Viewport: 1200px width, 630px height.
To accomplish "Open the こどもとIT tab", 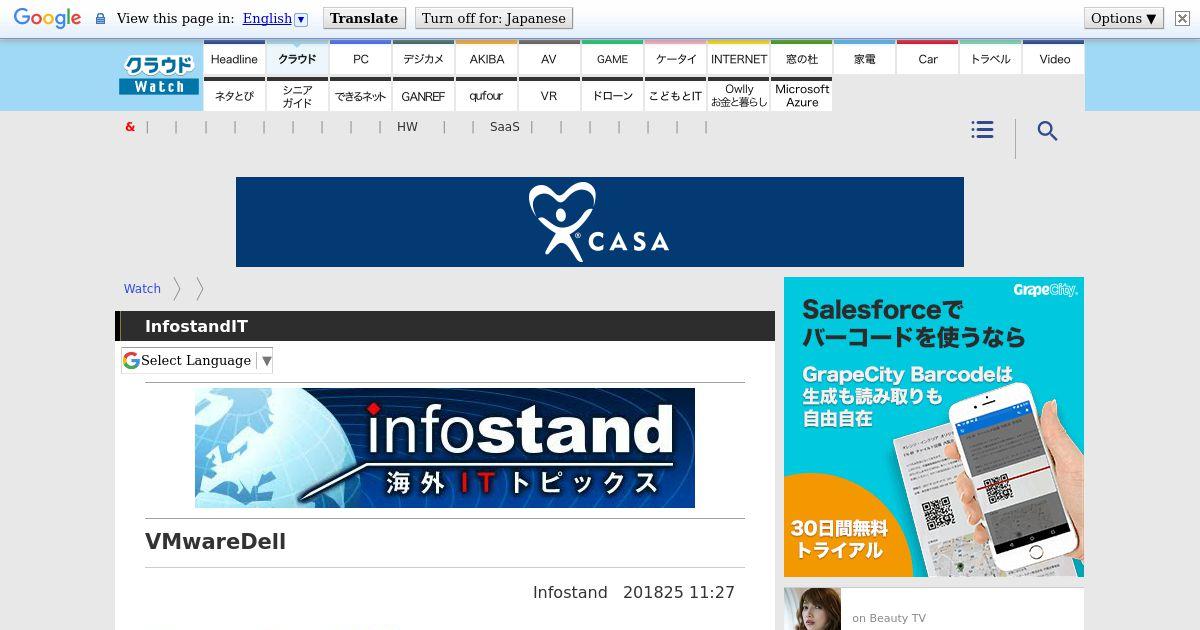I will tap(675, 95).
